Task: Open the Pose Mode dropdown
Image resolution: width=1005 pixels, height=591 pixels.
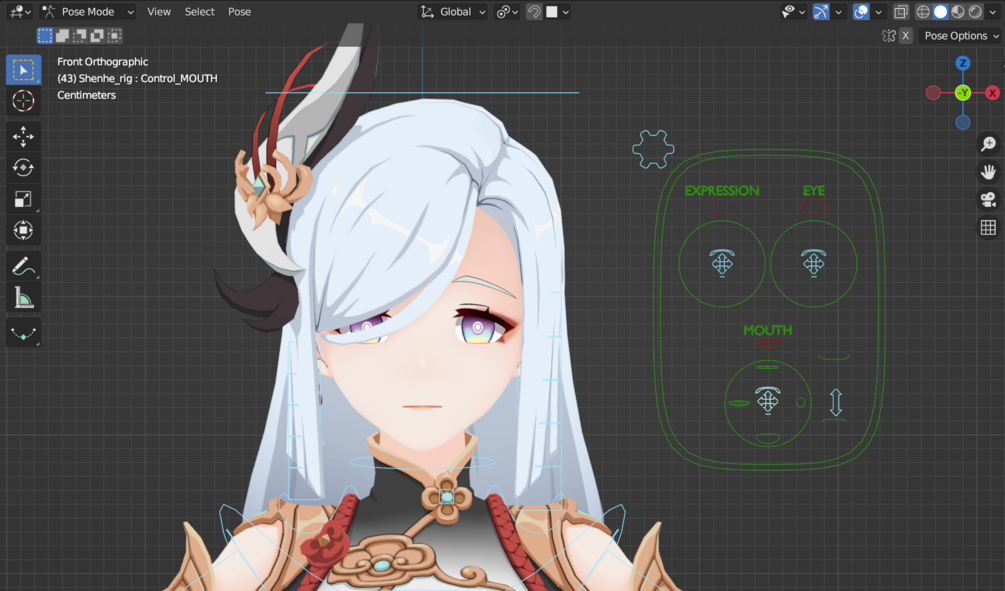Action: point(88,12)
